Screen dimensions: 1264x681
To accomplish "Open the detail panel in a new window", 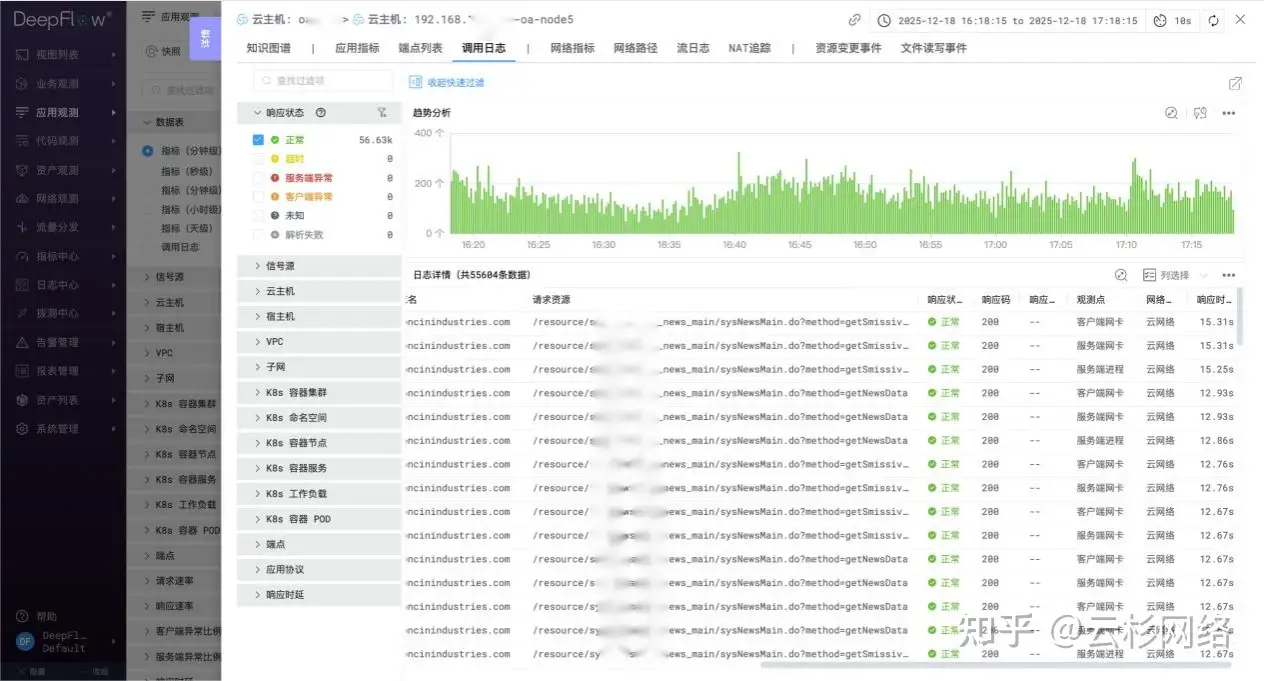I will point(1236,83).
